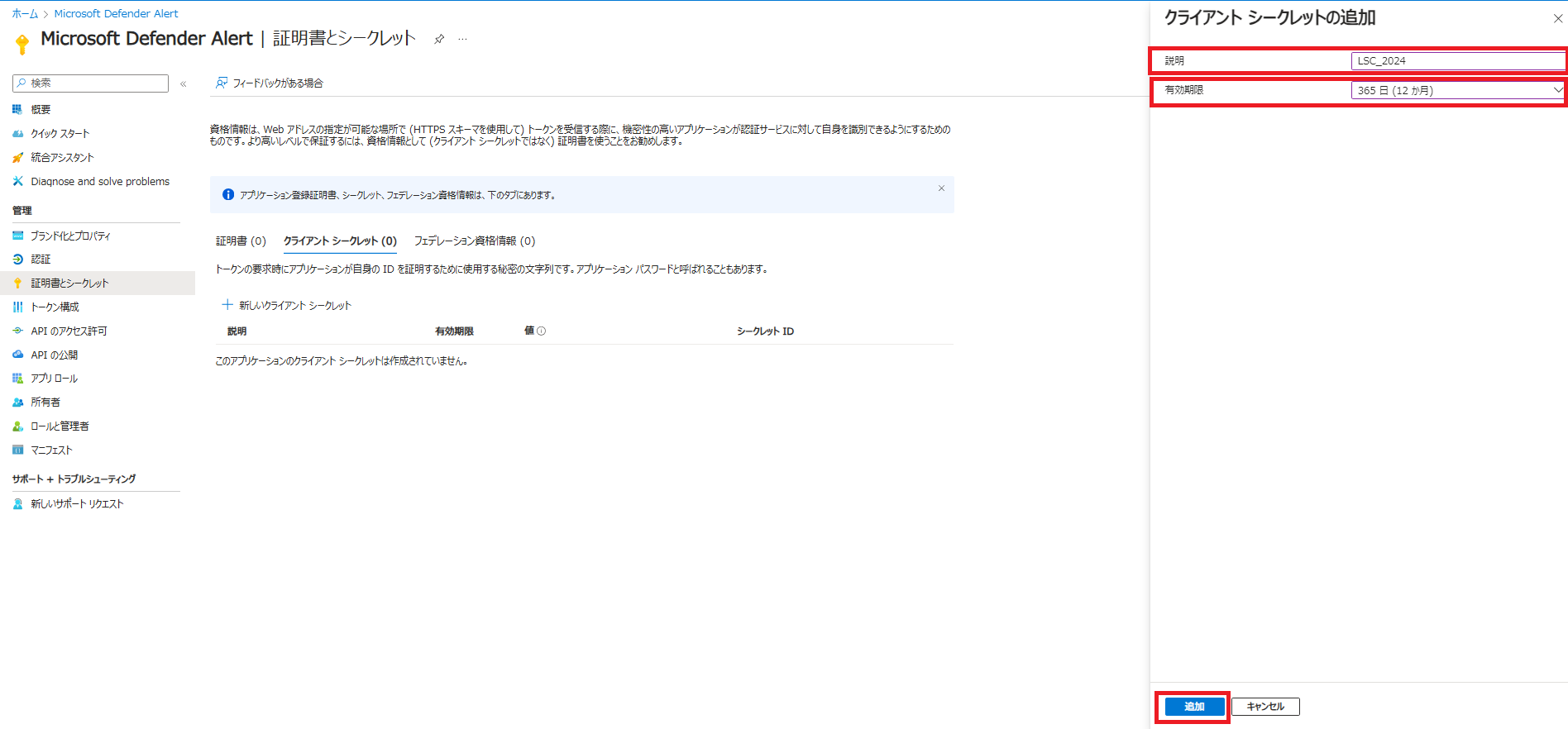Dismiss the blue info banner
Screen dimensions: 1568x729
click(941, 188)
